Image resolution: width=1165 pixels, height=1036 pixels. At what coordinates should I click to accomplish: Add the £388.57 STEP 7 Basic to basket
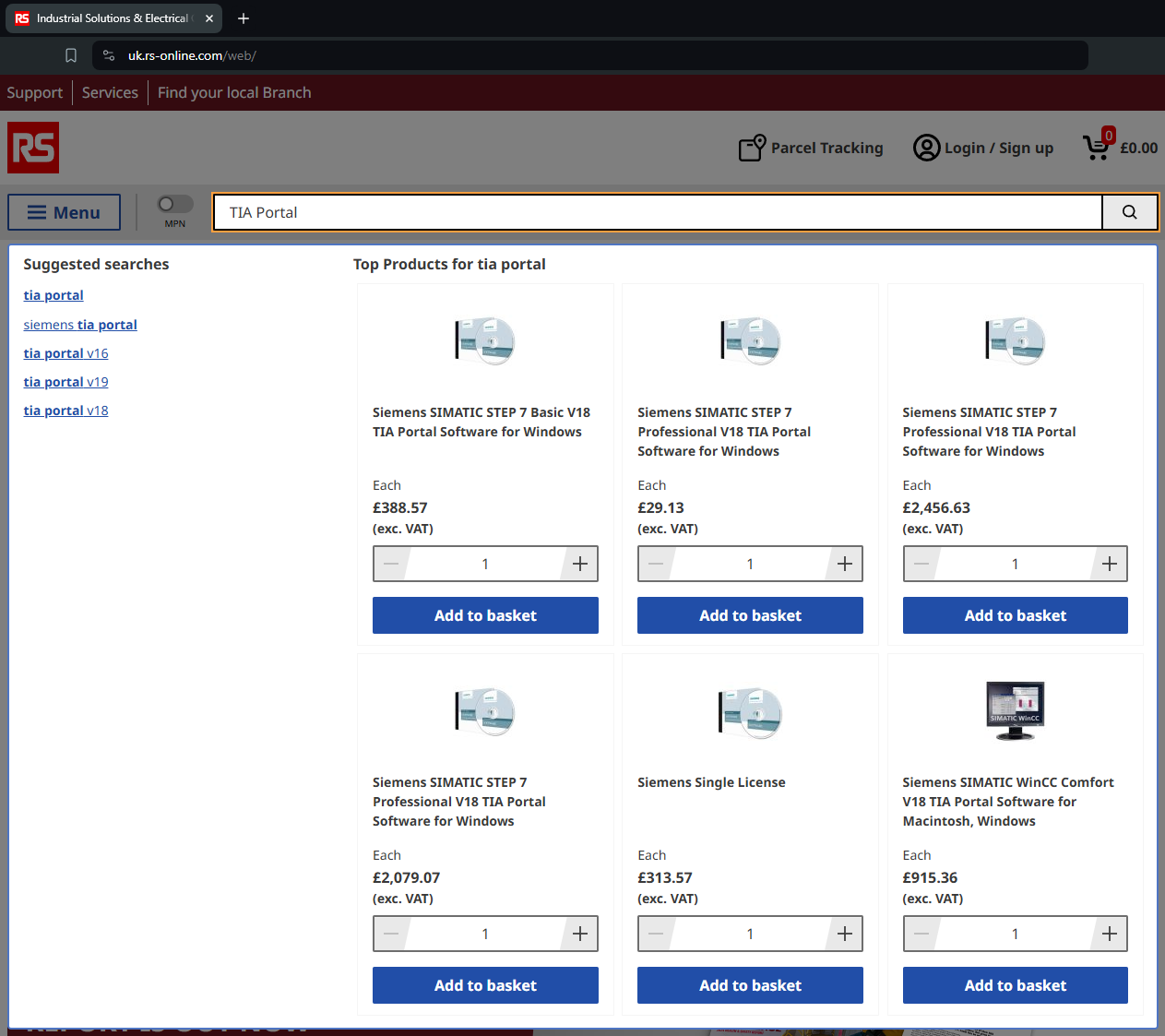[x=485, y=615]
